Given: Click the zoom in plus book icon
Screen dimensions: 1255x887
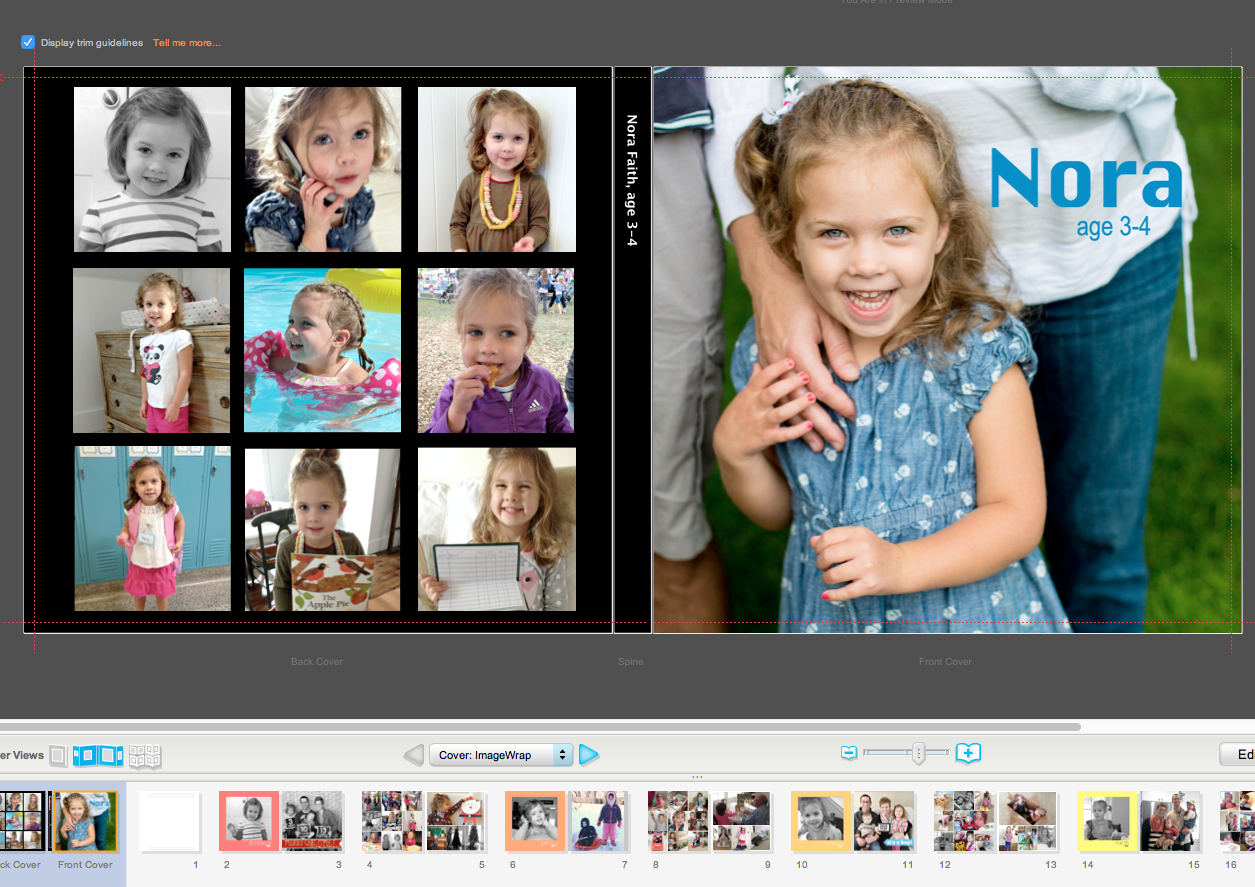Looking at the screenshot, I should pos(968,753).
